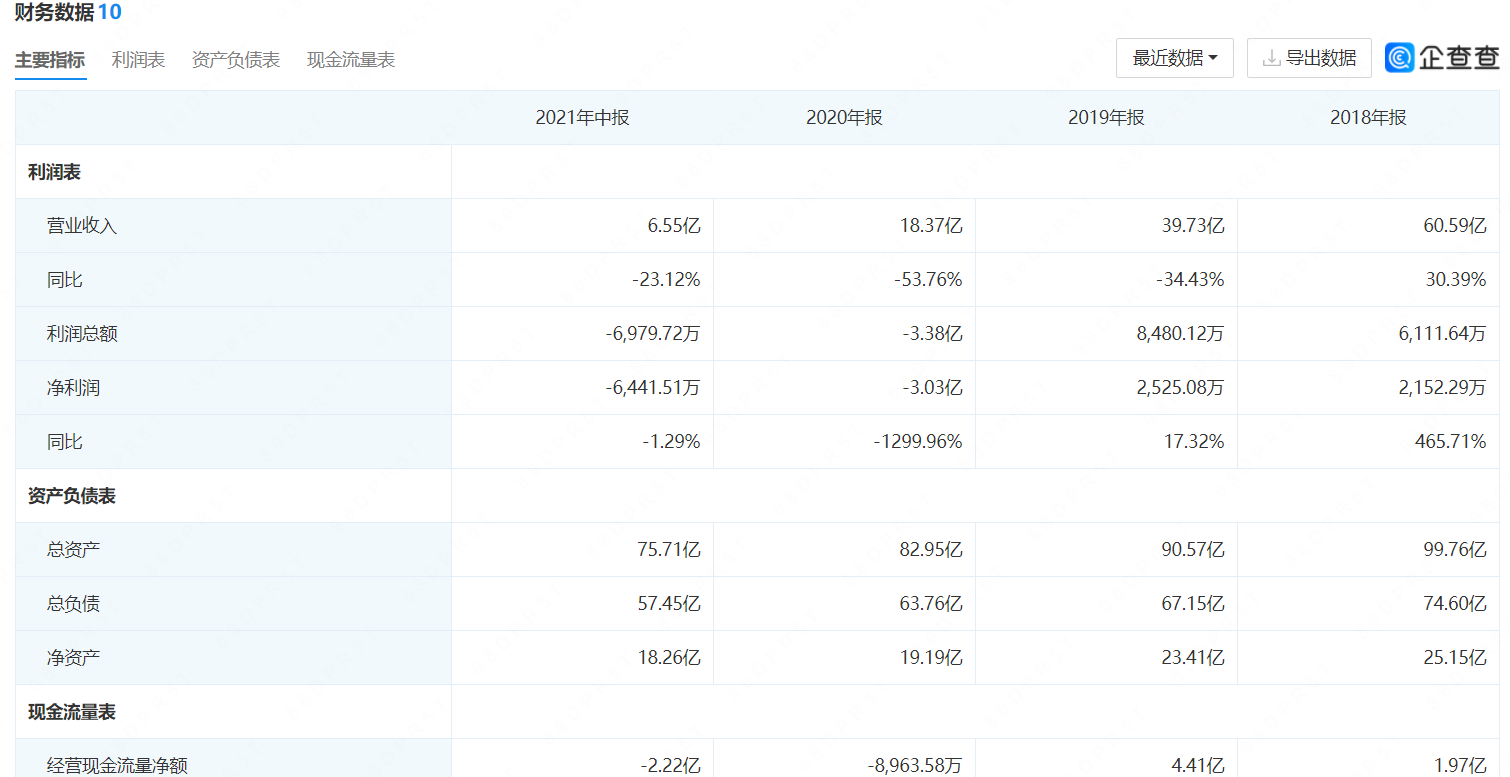Image resolution: width=1510 pixels, height=777 pixels.
Task: Switch to the 现金流量表 tab
Action: tap(350, 59)
